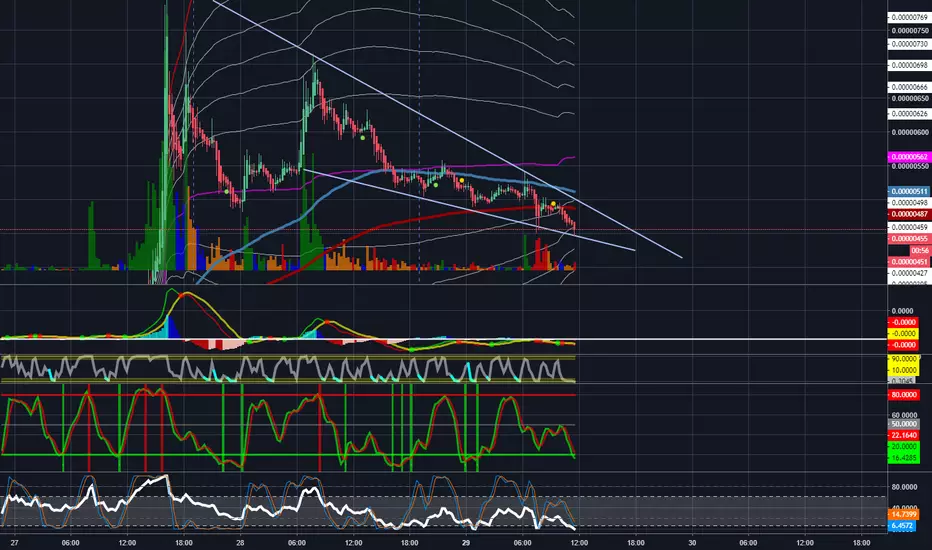Click the 0.00000498 price label
The width and height of the screenshot is (932, 550).
pos(908,203)
